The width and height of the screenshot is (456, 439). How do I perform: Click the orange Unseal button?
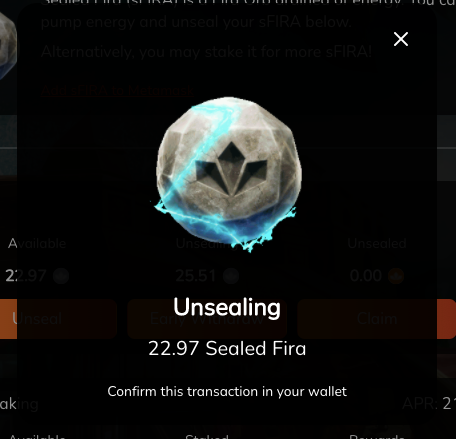tap(58, 319)
